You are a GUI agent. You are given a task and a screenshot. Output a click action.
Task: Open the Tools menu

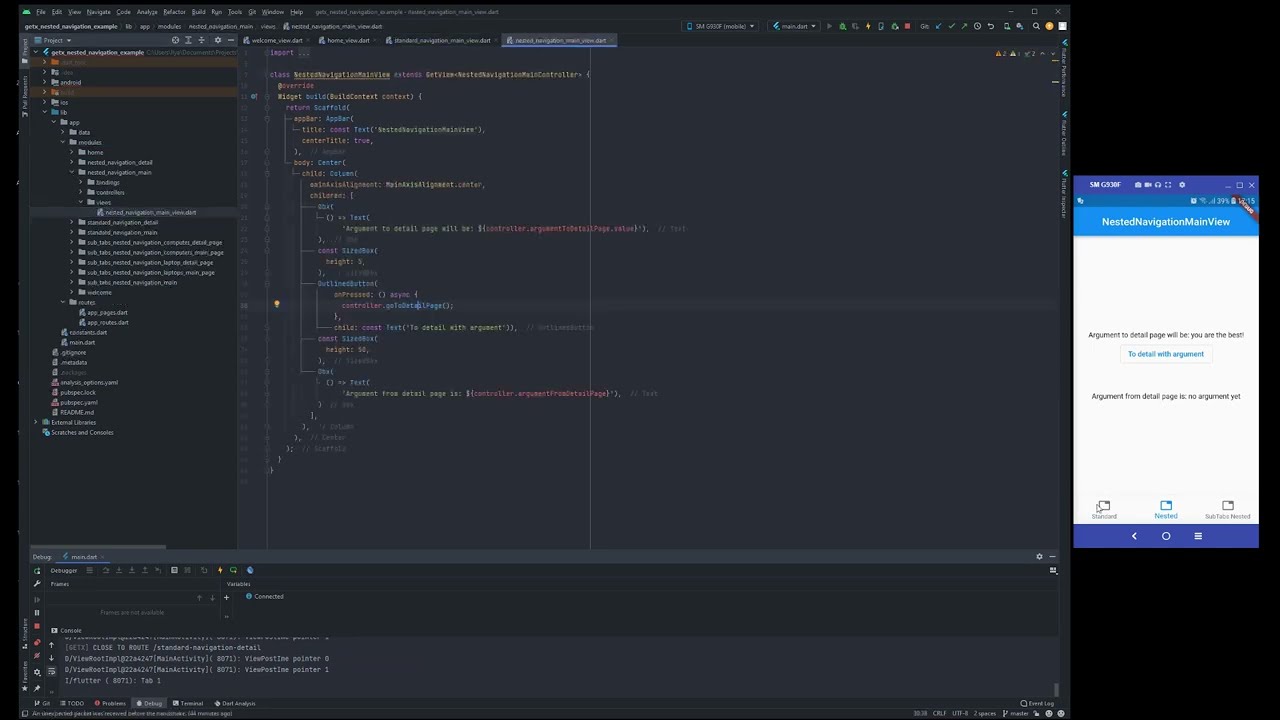tap(234, 12)
